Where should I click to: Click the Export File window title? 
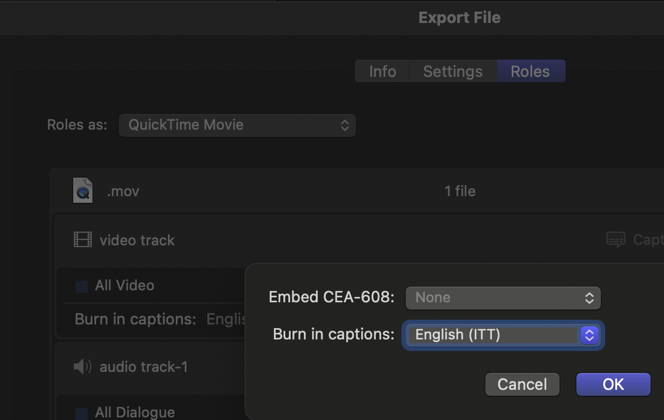[x=459, y=18]
